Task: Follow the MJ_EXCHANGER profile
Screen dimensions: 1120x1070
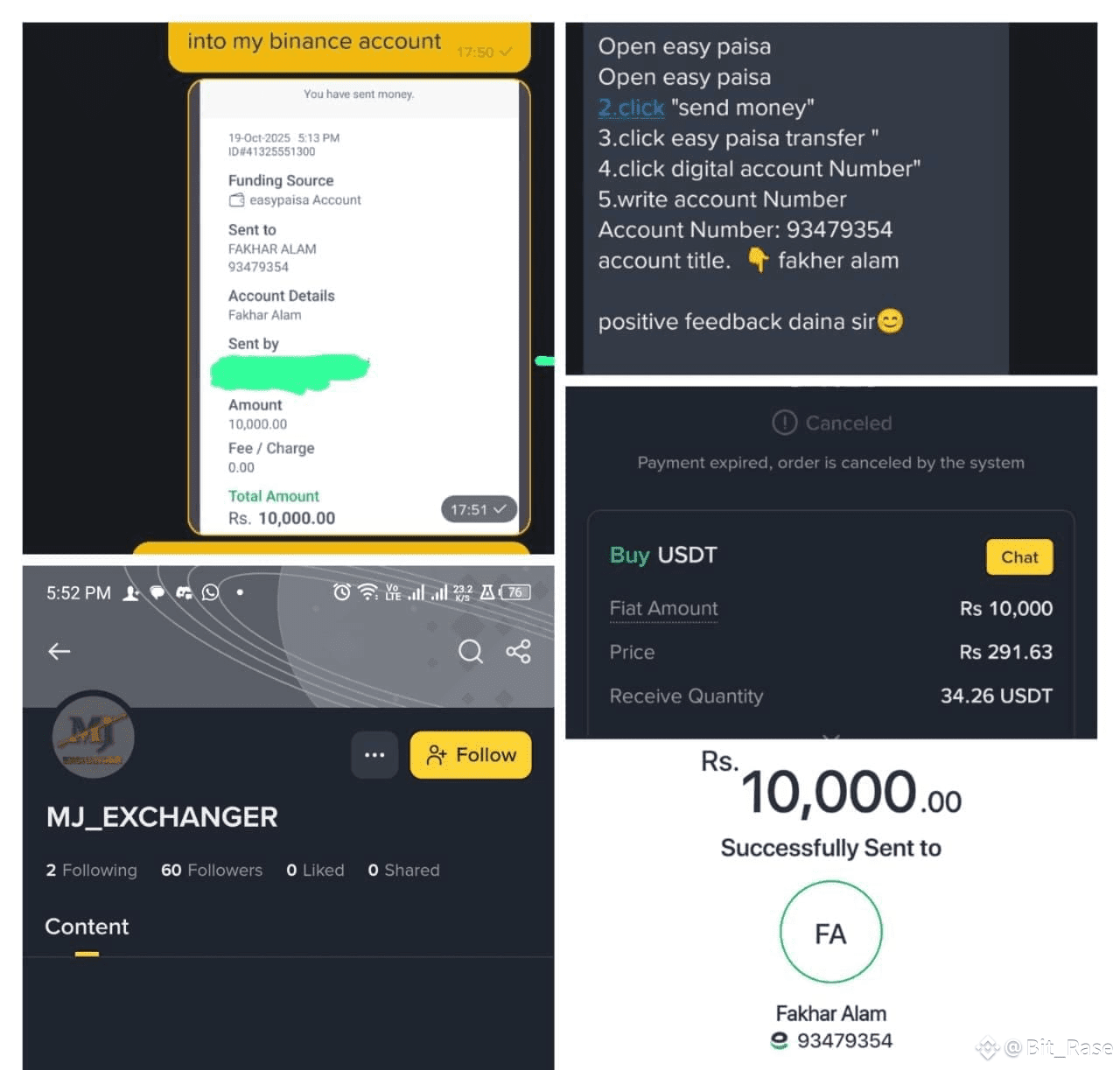Action: (471, 755)
